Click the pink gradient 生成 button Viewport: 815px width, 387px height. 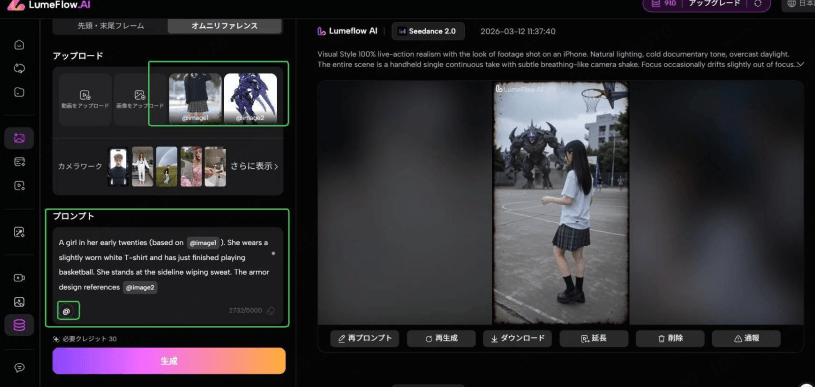point(169,361)
